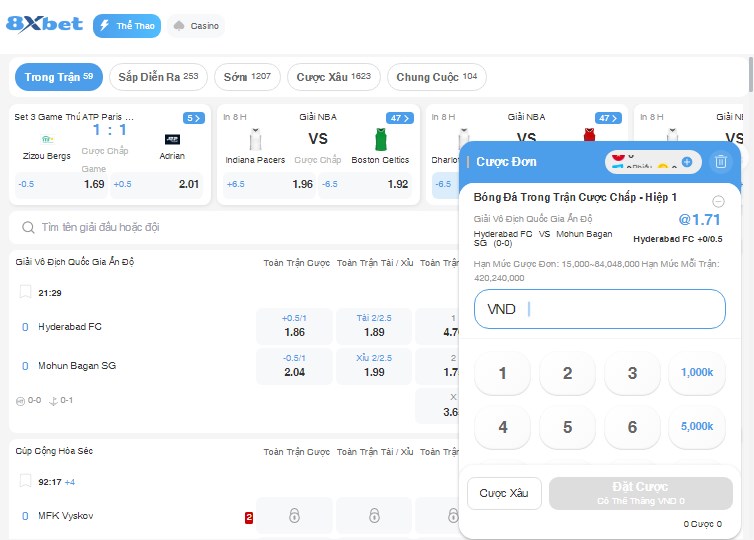The height and width of the screenshot is (540, 754).
Task: Clear bet slip with trash icon
Action: tap(720, 162)
